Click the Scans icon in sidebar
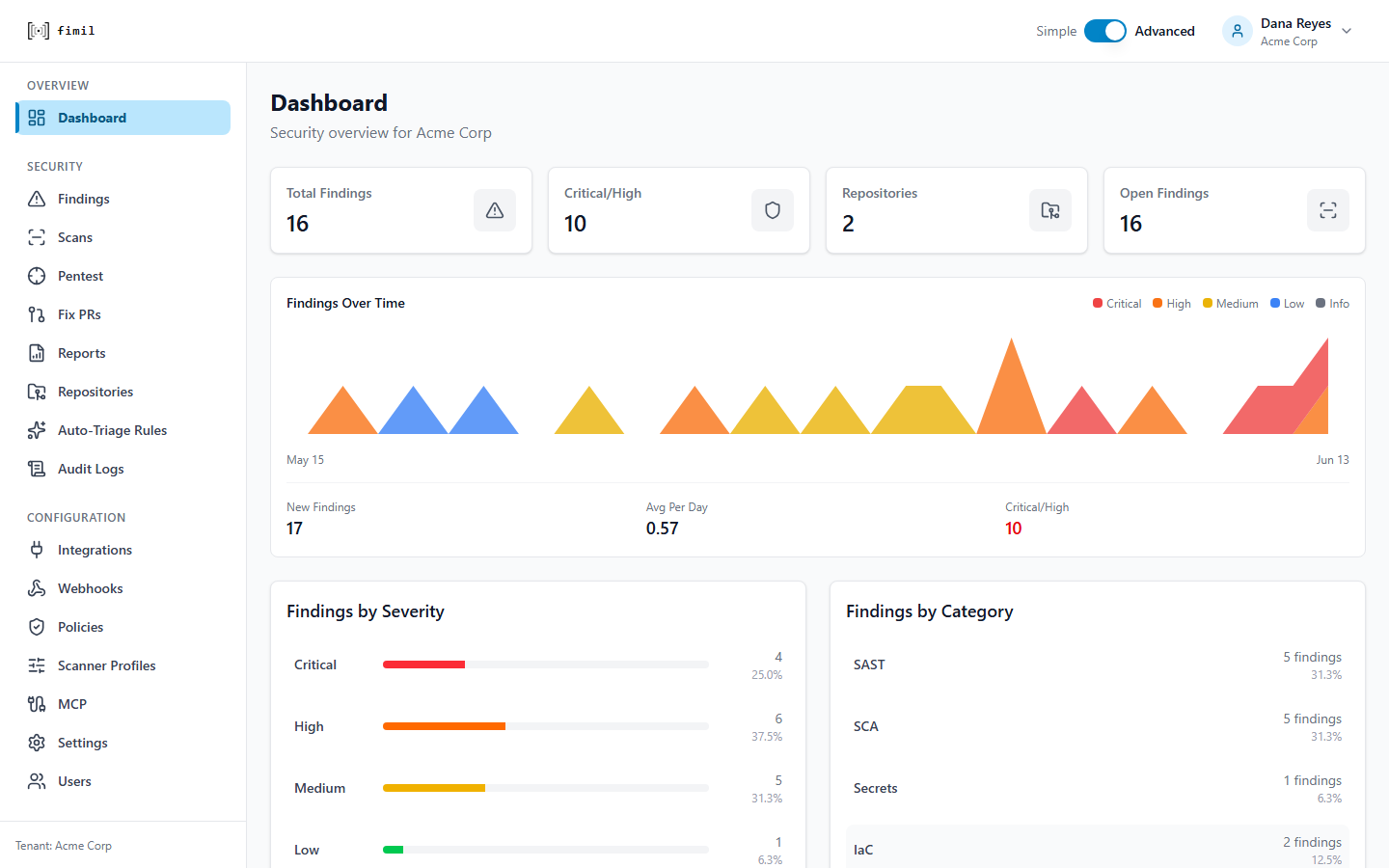 pos(37,237)
